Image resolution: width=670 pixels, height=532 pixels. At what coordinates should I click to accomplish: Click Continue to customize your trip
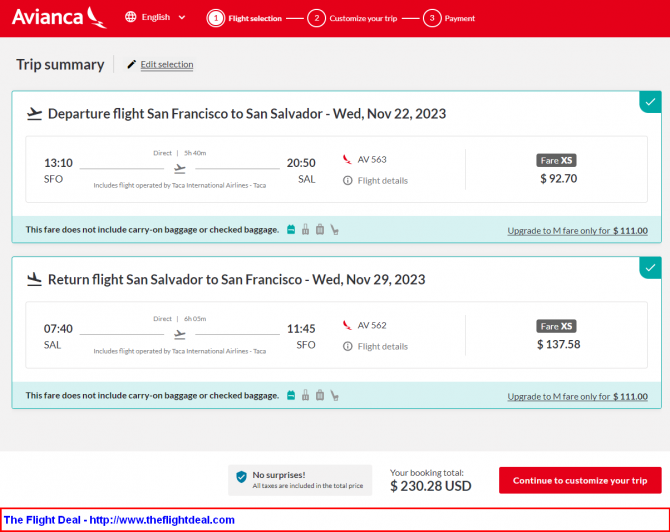click(x=580, y=480)
